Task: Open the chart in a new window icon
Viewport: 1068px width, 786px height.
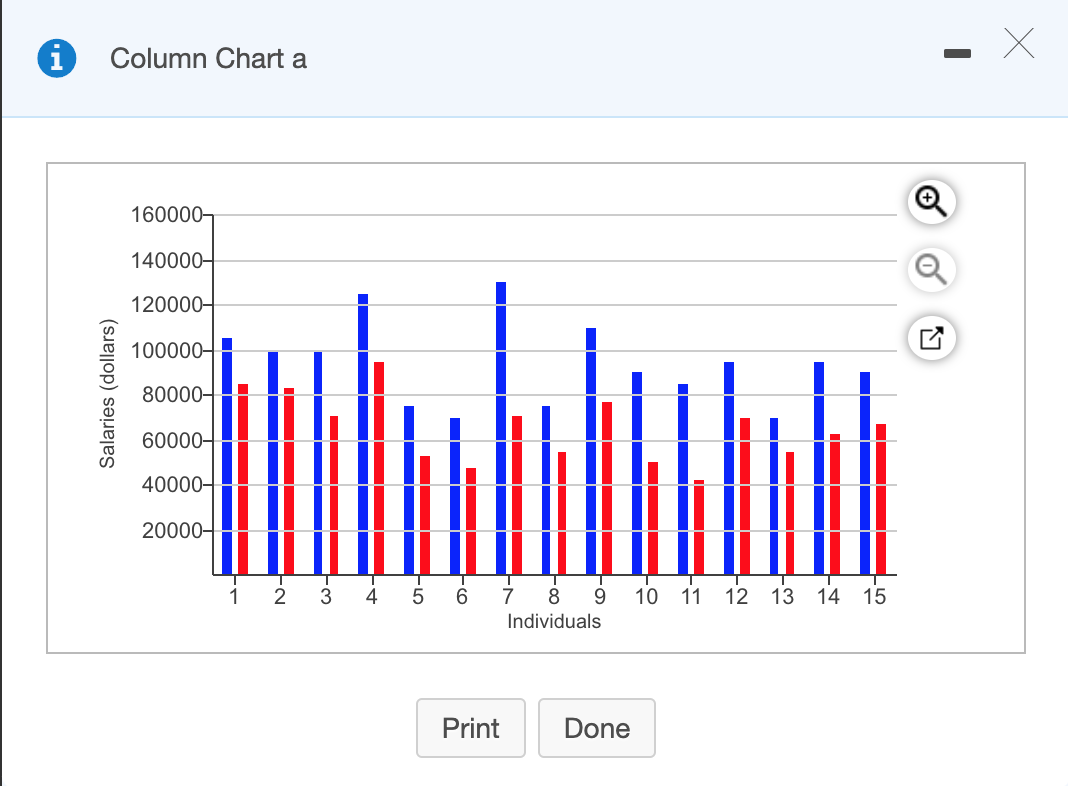Action: coord(931,338)
